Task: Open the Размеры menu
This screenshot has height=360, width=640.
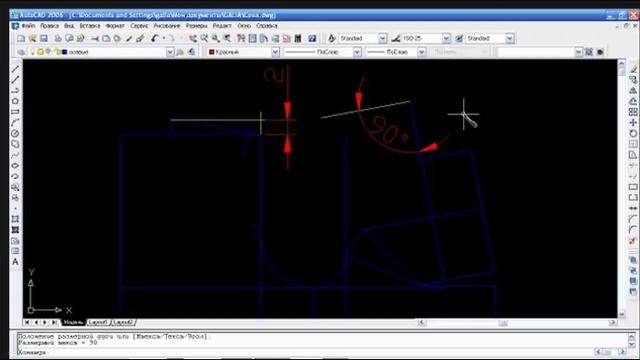Action: pos(197,26)
